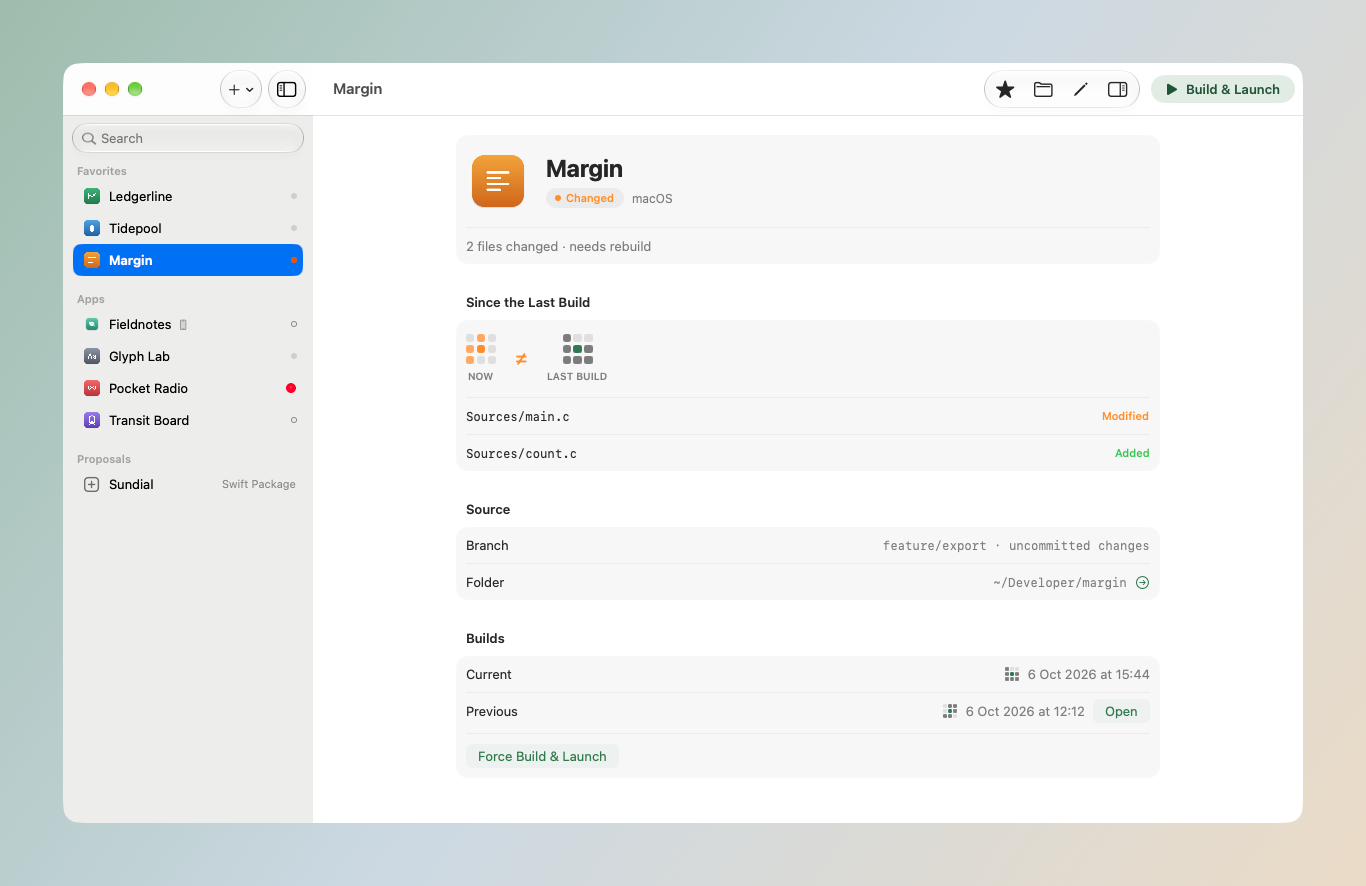Open Fieldnotes in the Apps list
The height and width of the screenshot is (886, 1366).
click(x=188, y=324)
